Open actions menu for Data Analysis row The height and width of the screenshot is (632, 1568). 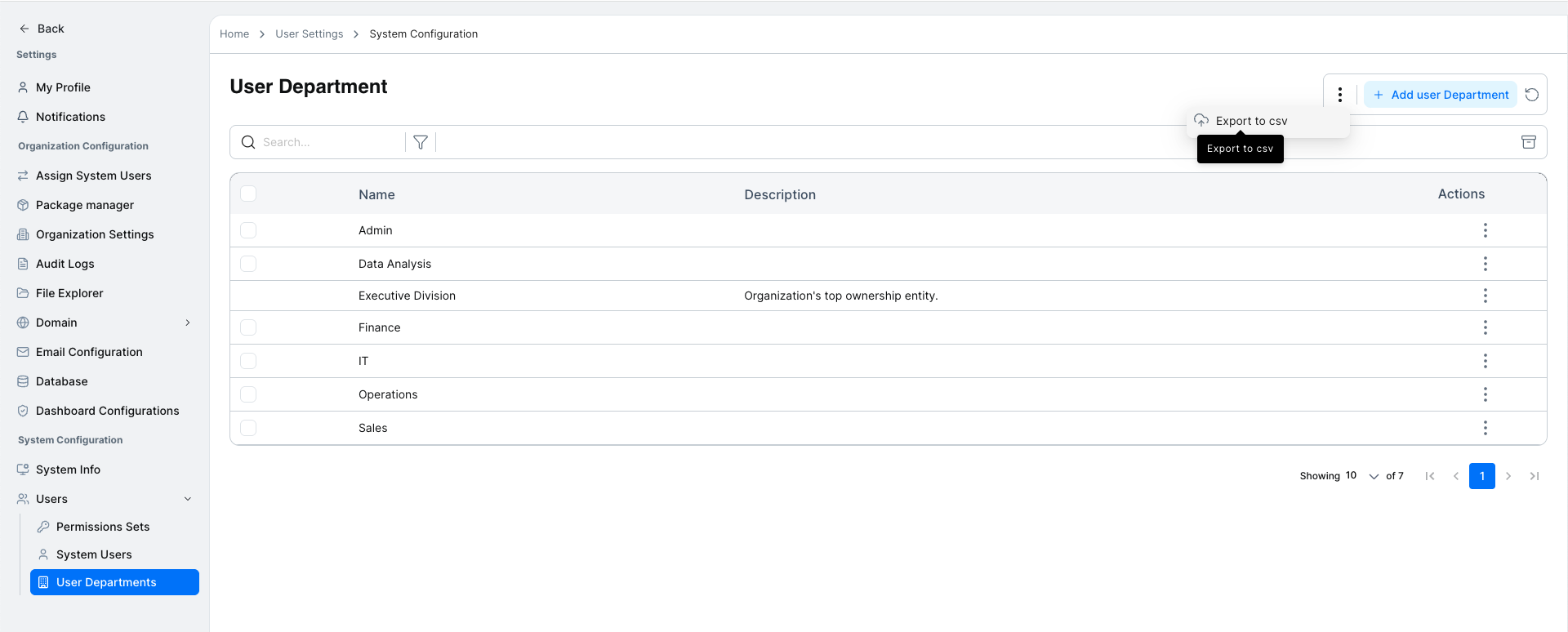(x=1486, y=264)
